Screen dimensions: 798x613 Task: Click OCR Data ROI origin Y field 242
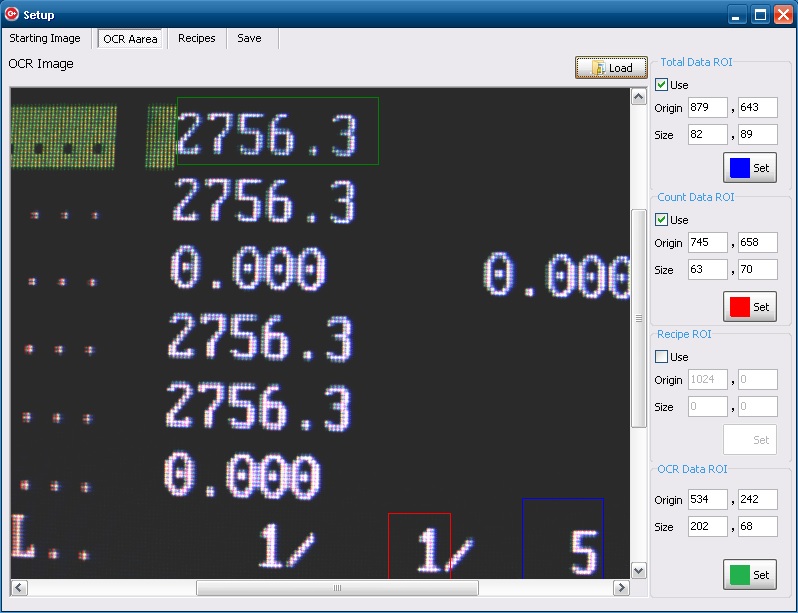tap(757, 500)
